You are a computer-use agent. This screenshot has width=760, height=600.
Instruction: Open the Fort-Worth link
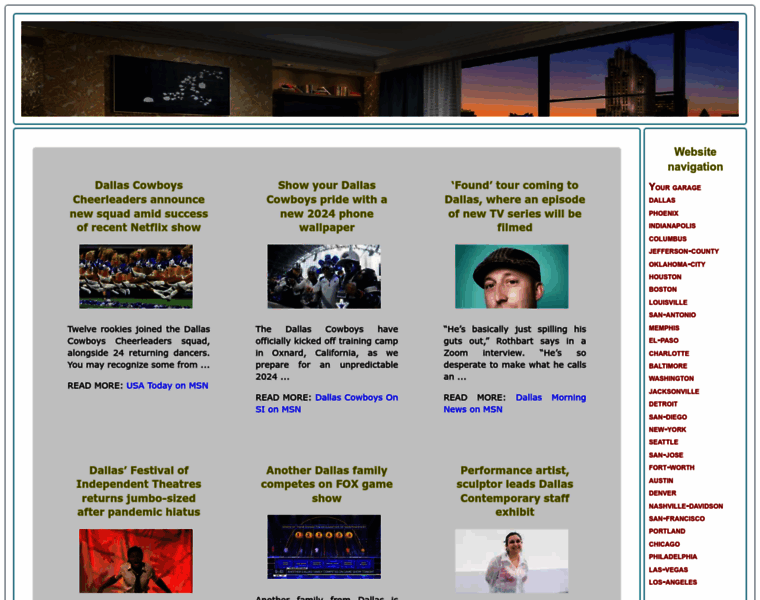pos(671,468)
